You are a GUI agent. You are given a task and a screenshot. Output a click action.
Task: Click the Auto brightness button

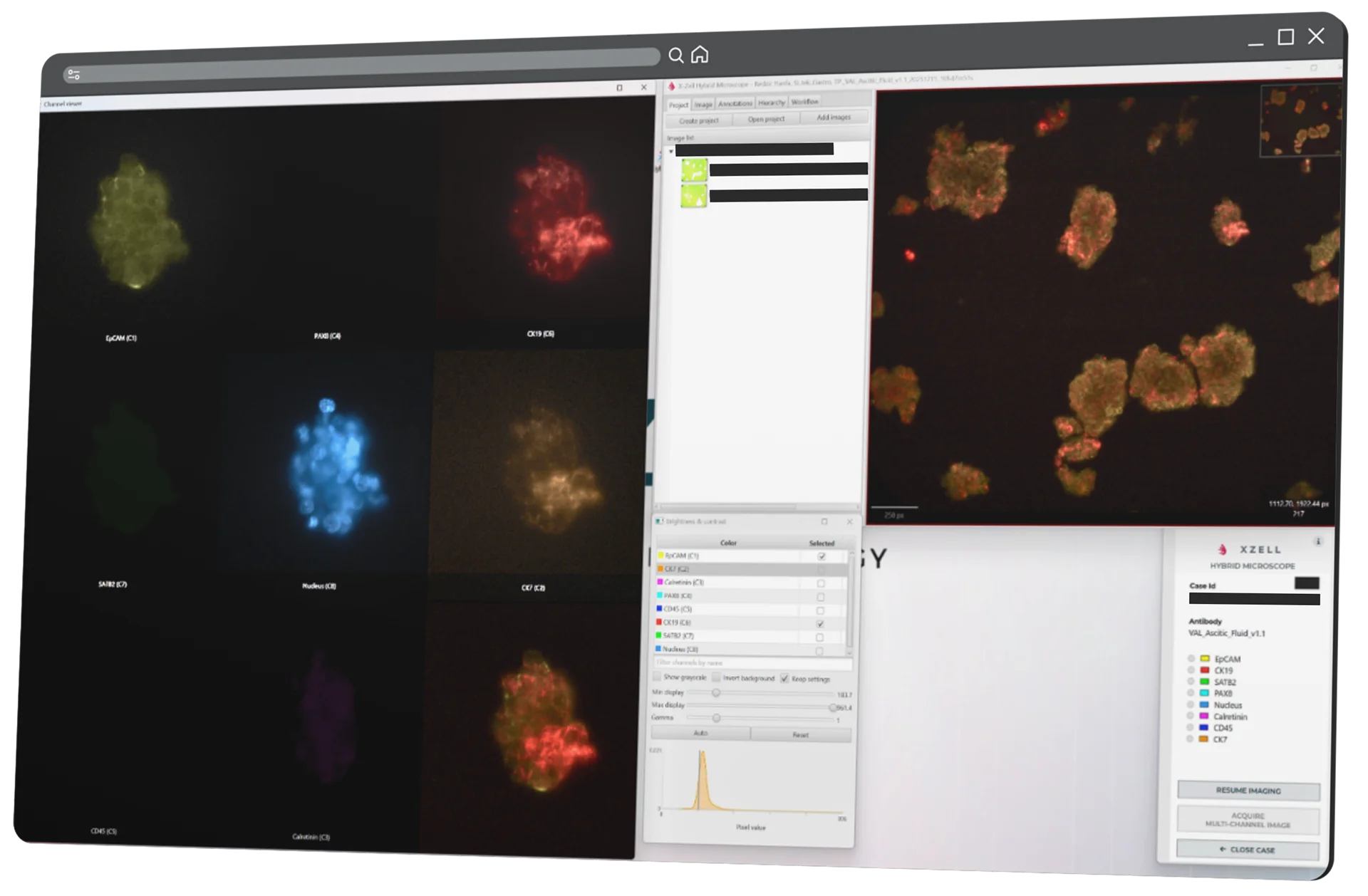point(700,733)
